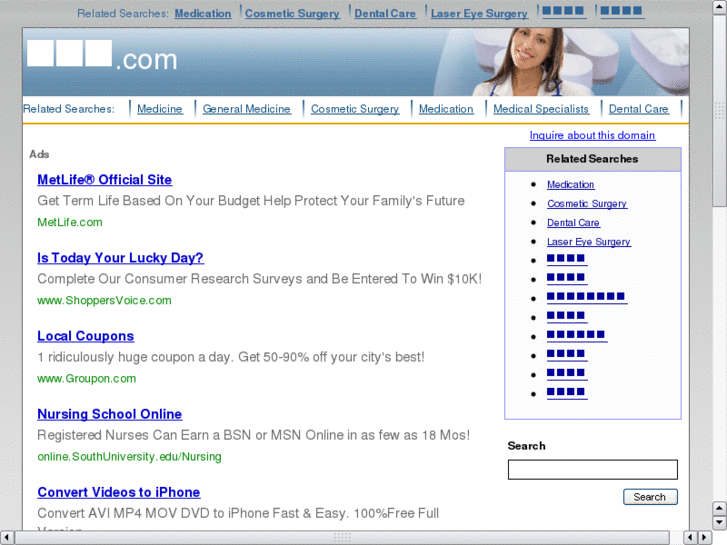The image size is (727, 545).
Task: Open Cosmetic Surgery link in top bar
Action: pyautogui.click(x=292, y=14)
